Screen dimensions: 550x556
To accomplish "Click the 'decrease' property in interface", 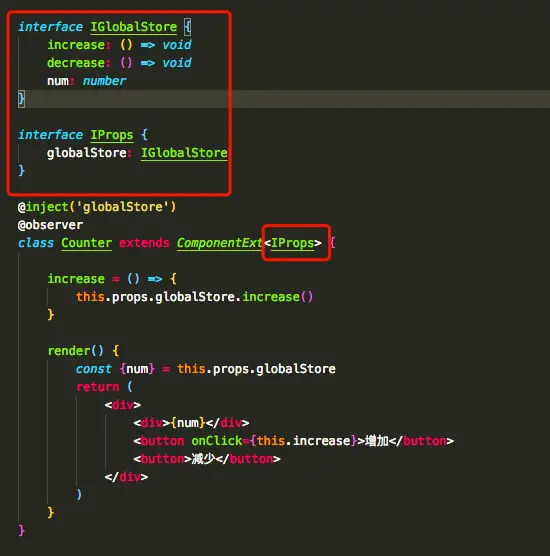I will click(76, 63).
